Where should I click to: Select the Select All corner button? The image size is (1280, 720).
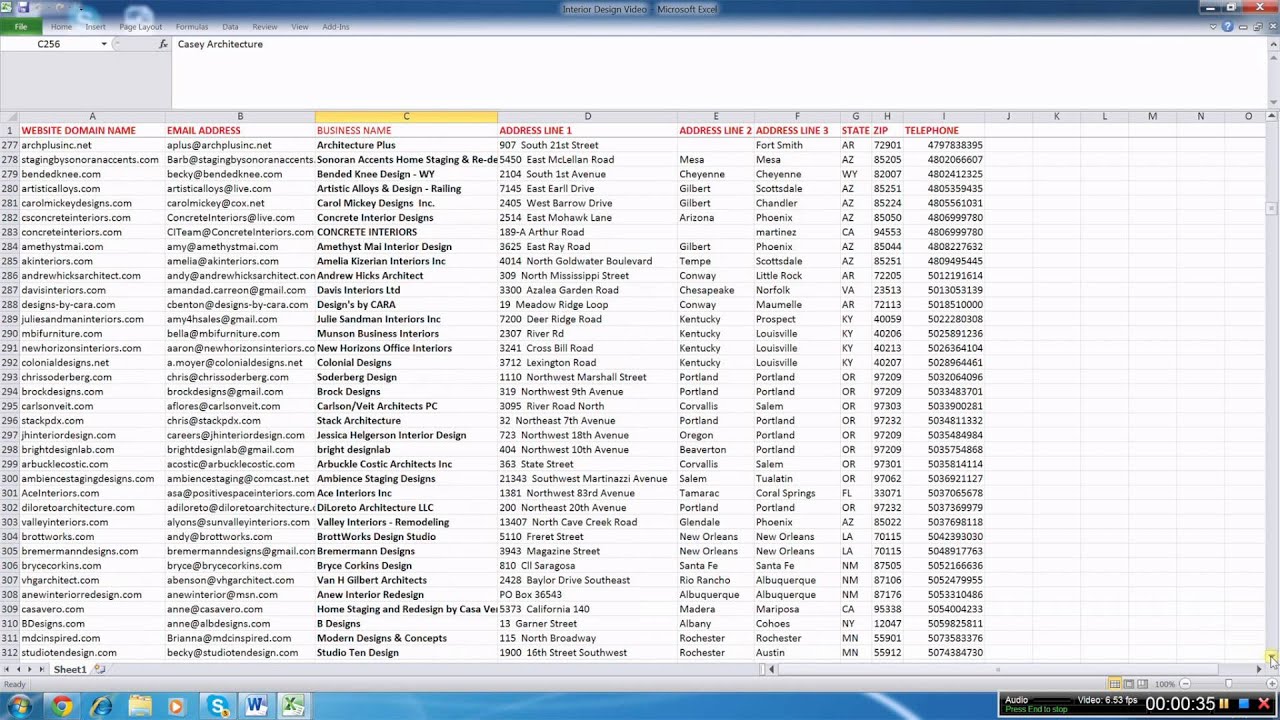(x=10, y=116)
